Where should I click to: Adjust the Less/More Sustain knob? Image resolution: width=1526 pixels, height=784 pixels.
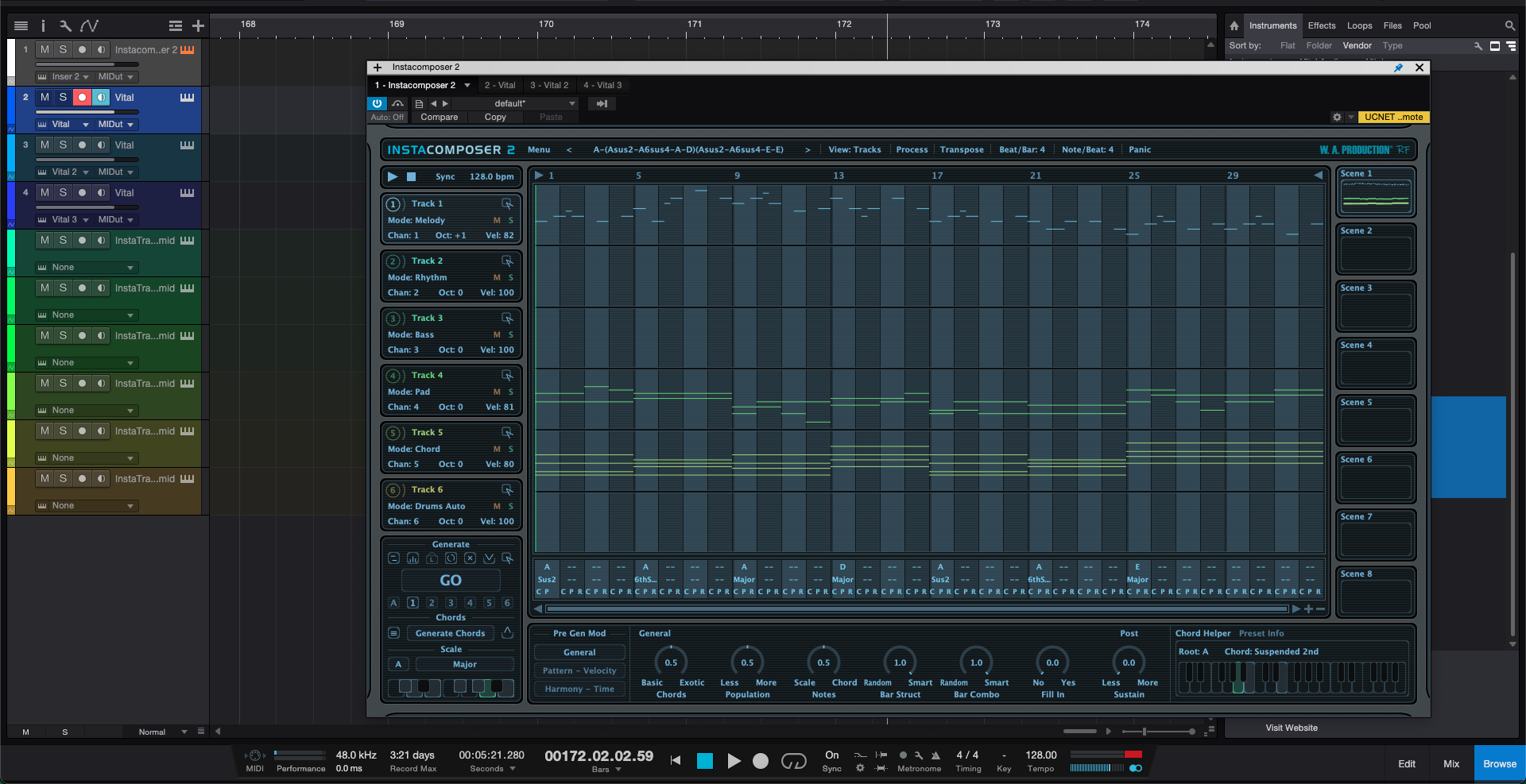point(1129,662)
